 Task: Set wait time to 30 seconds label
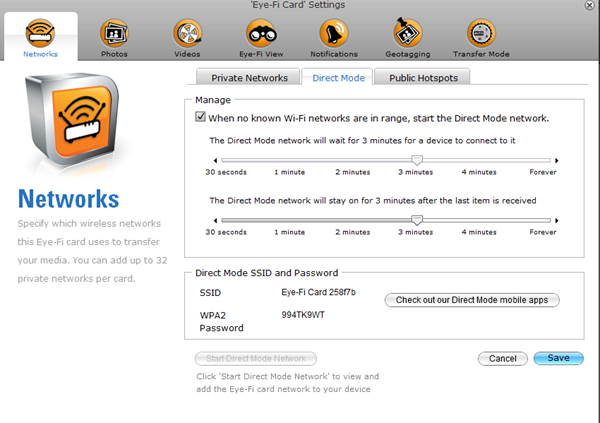pyautogui.click(x=226, y=172)
